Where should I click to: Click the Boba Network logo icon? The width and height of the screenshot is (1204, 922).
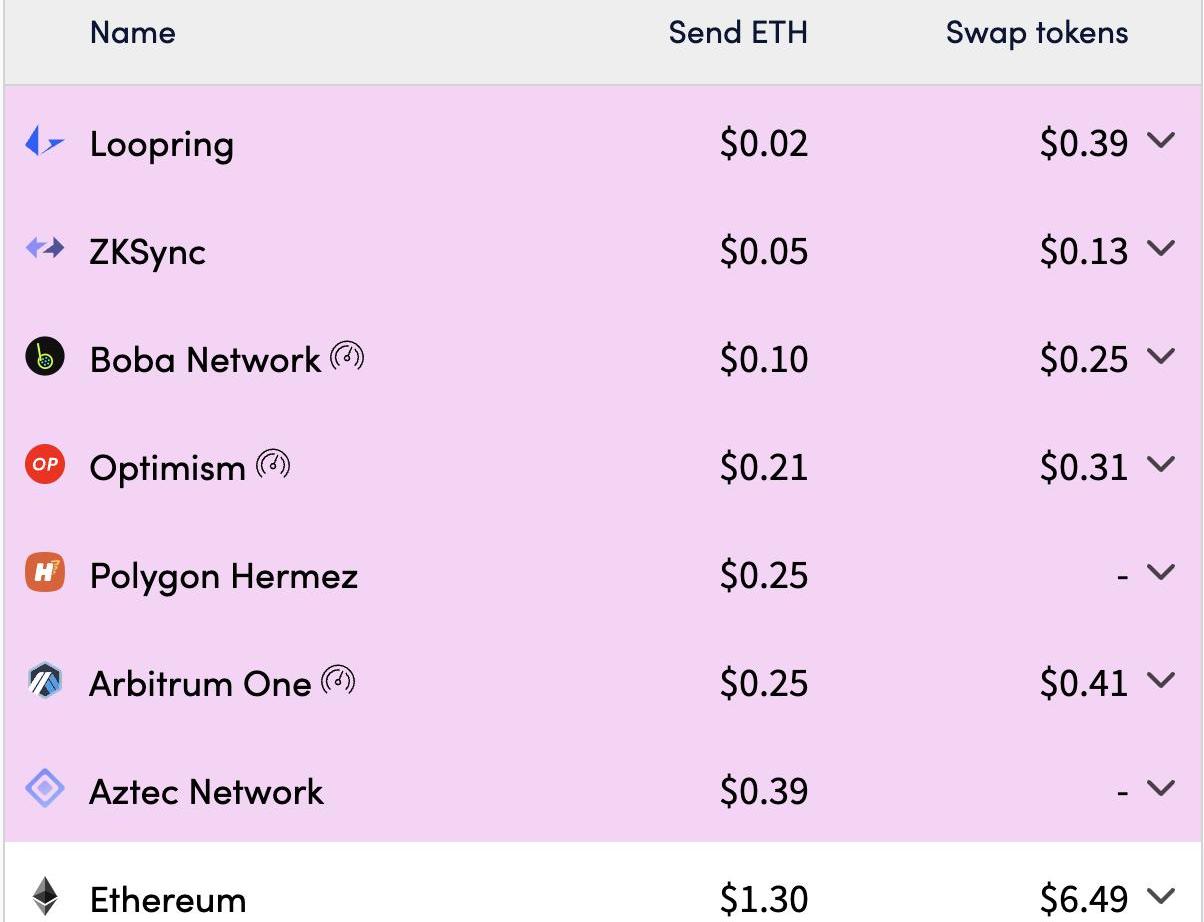click(45, 357)
